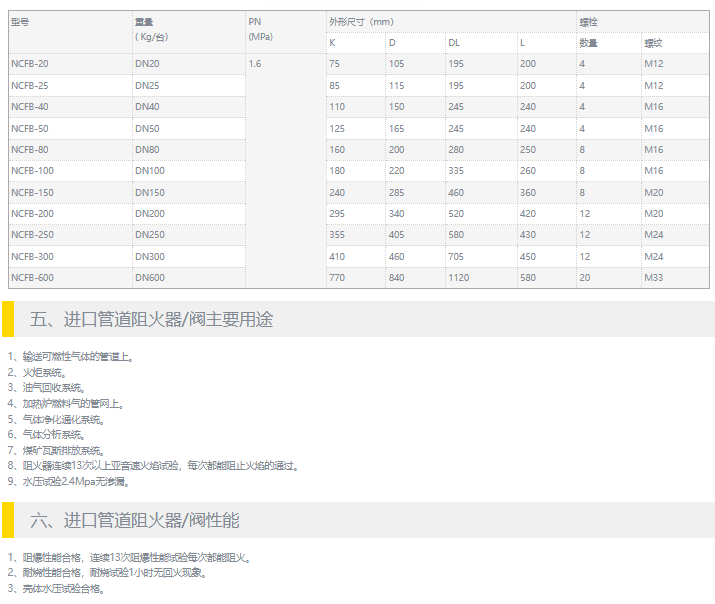Select the DL sub-column header

coord(454,43)
